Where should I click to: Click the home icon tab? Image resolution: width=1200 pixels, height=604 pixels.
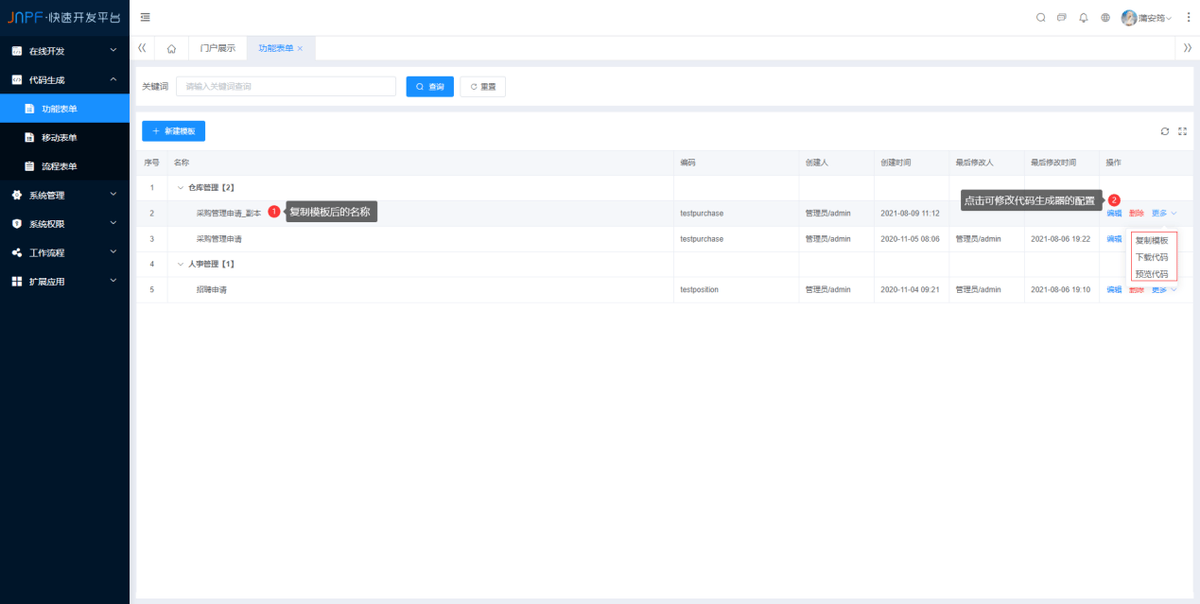pos(171,48)
